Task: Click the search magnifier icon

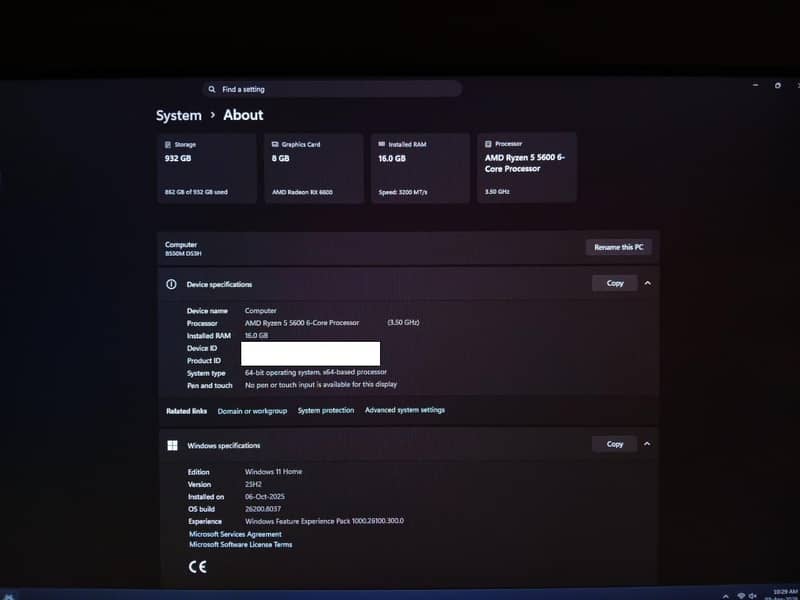Action: coord(212,89)
